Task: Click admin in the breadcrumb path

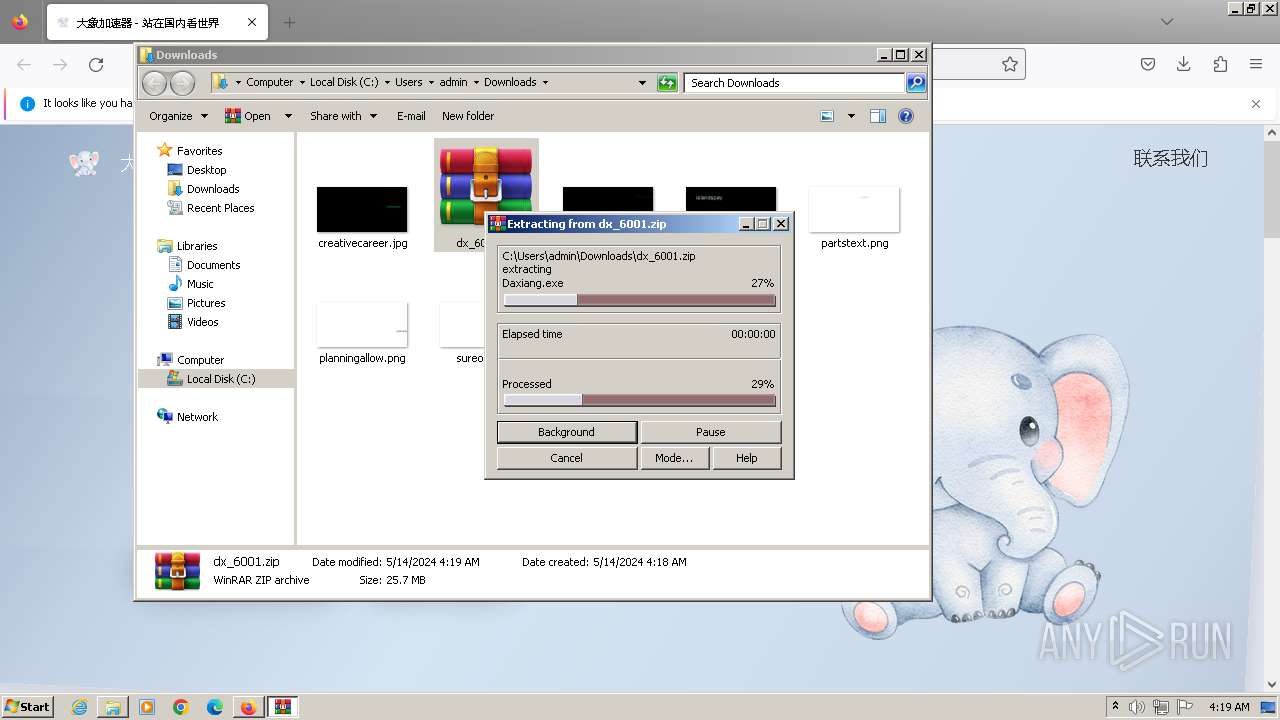Action: point(454,83)
